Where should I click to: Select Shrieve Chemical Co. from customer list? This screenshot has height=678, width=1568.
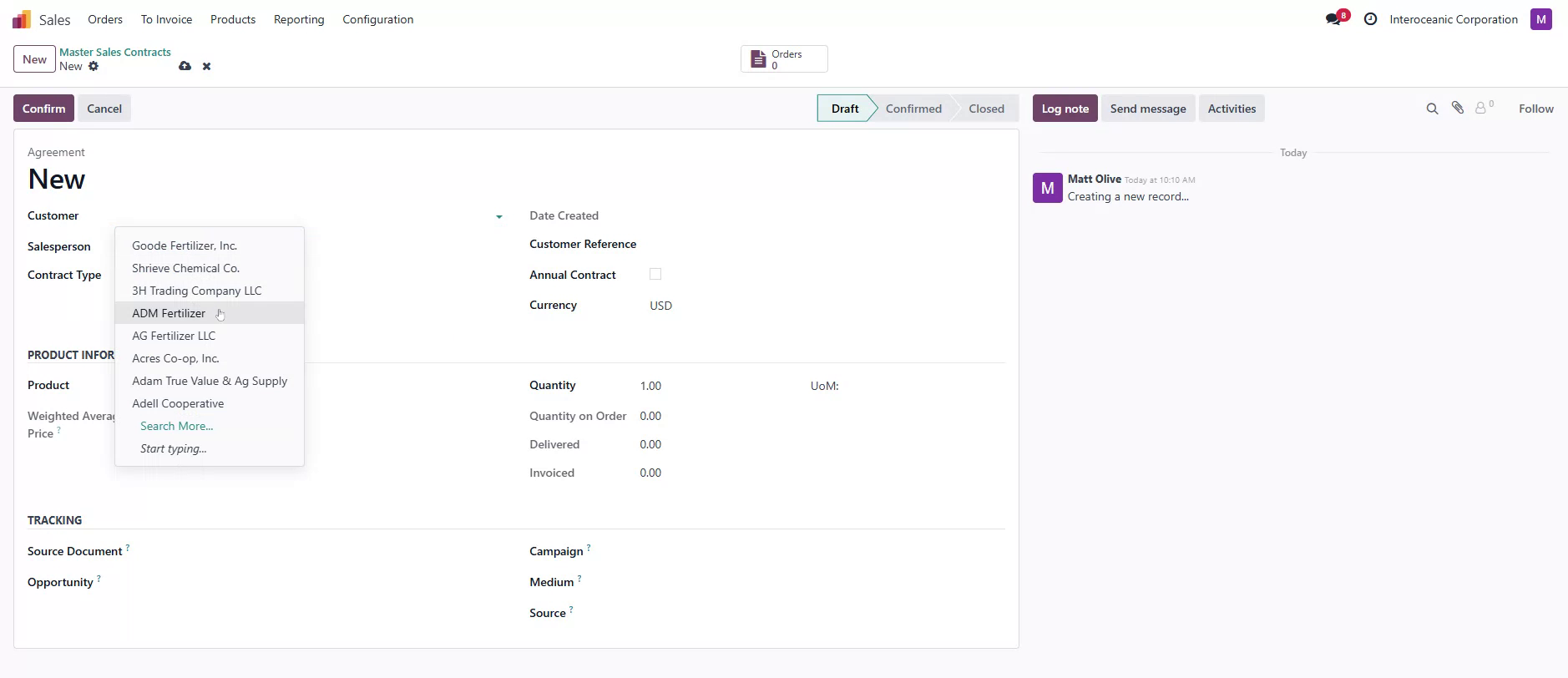coord(210,268)
